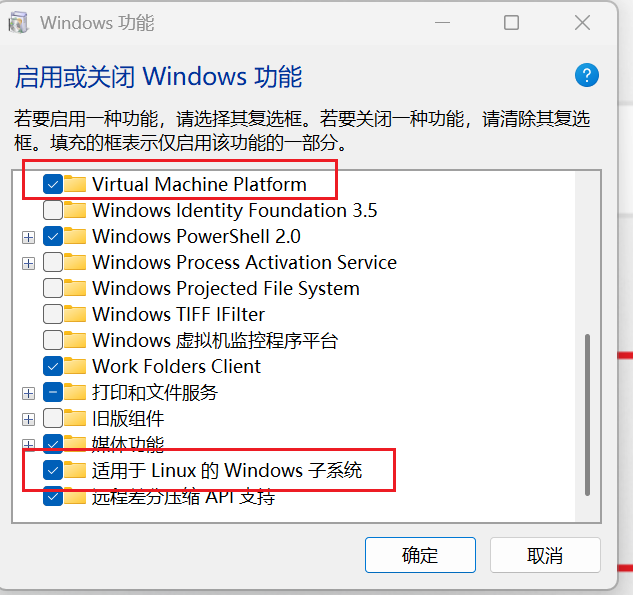
Task: Enable Windows Projected File System checkbox
Action: tap(53, 288)
